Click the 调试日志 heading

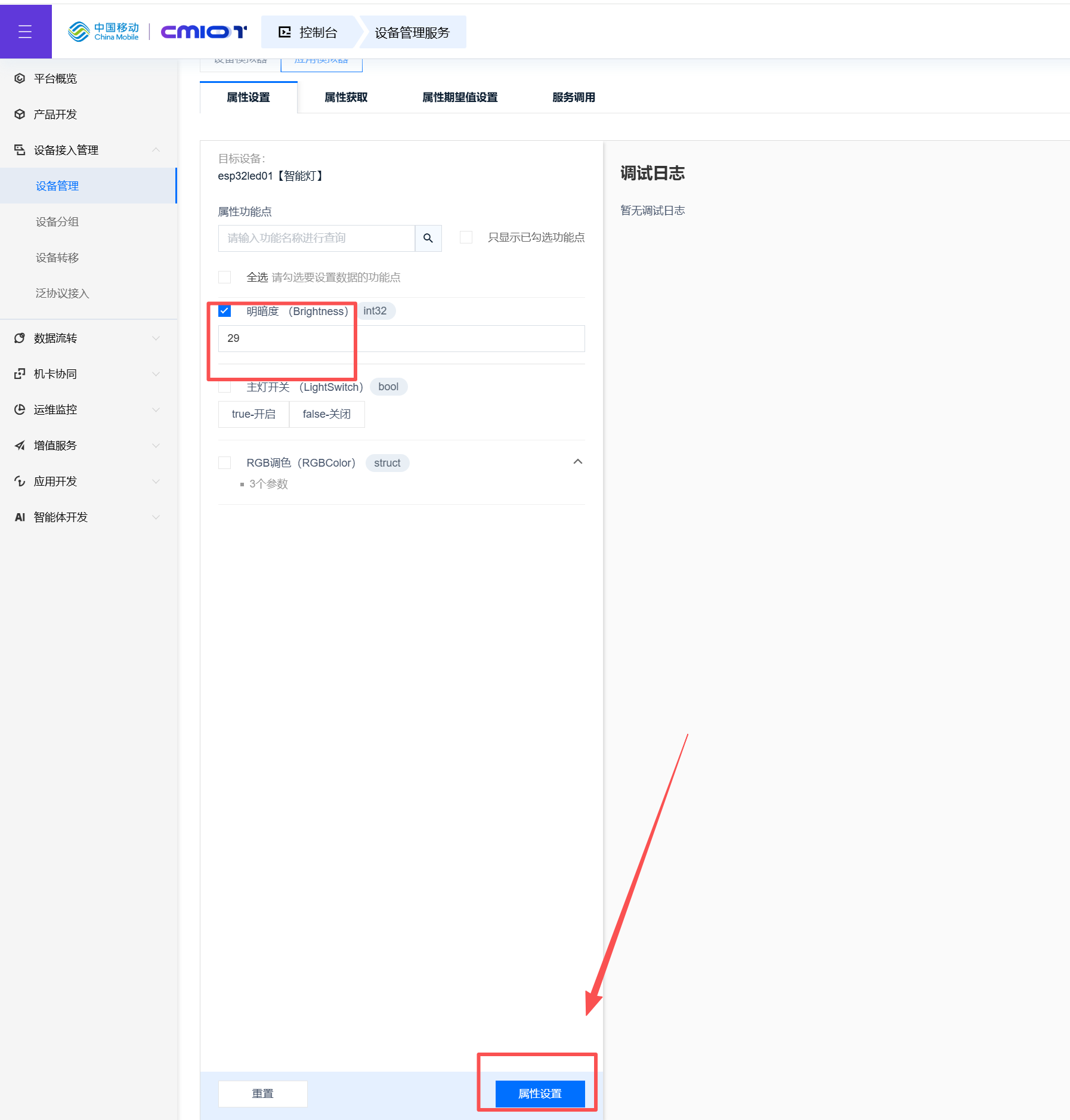coord(652,173)
